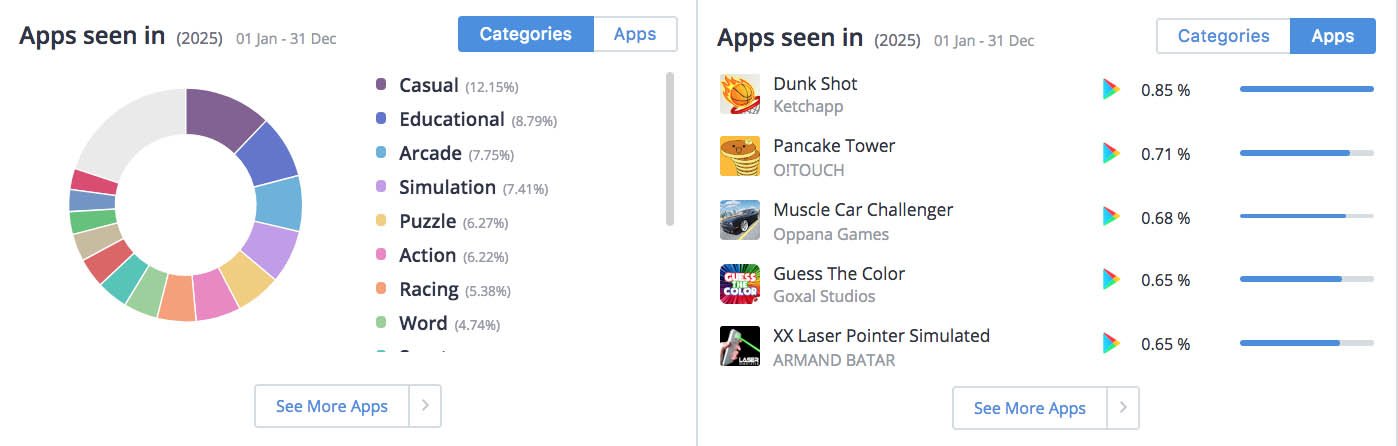Click Google Play icon beside Guess The Color

pyautogui.click(x=1111, y=279)
